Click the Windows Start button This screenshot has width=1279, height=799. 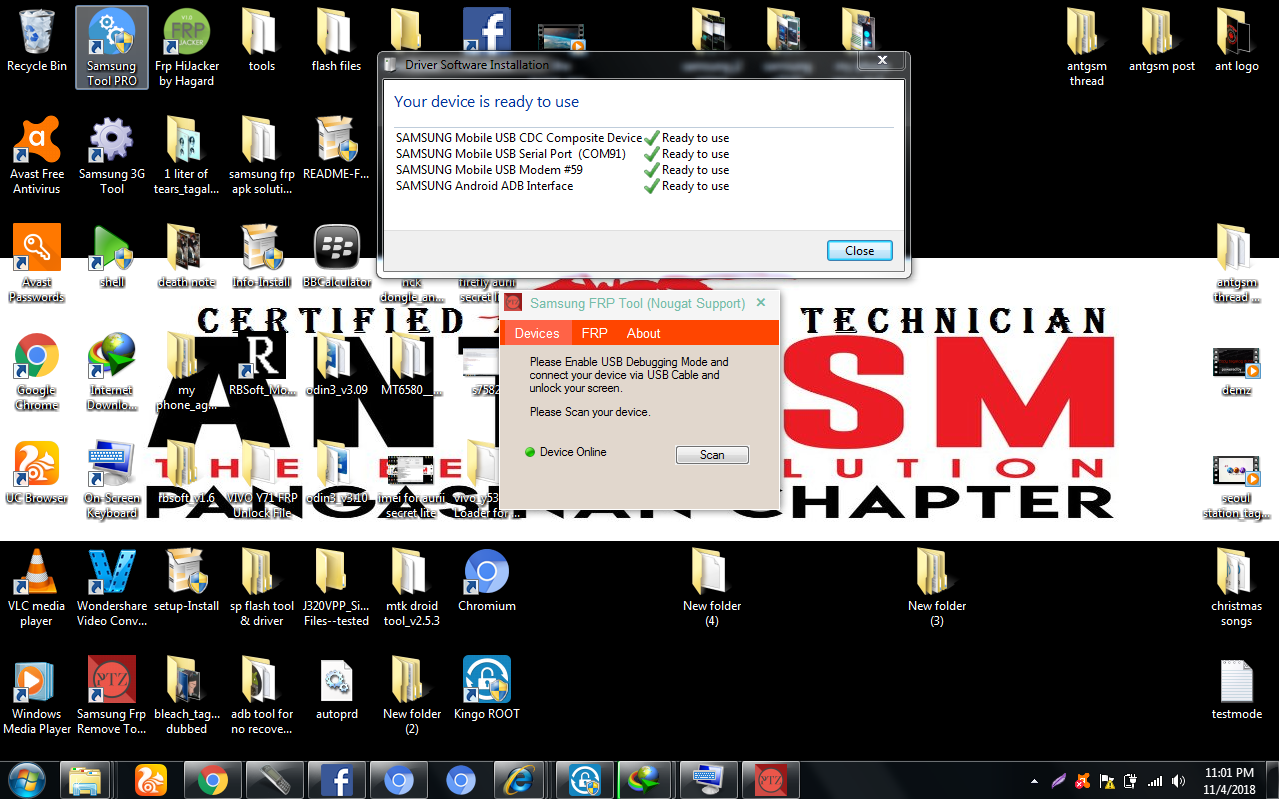[27, 779]
